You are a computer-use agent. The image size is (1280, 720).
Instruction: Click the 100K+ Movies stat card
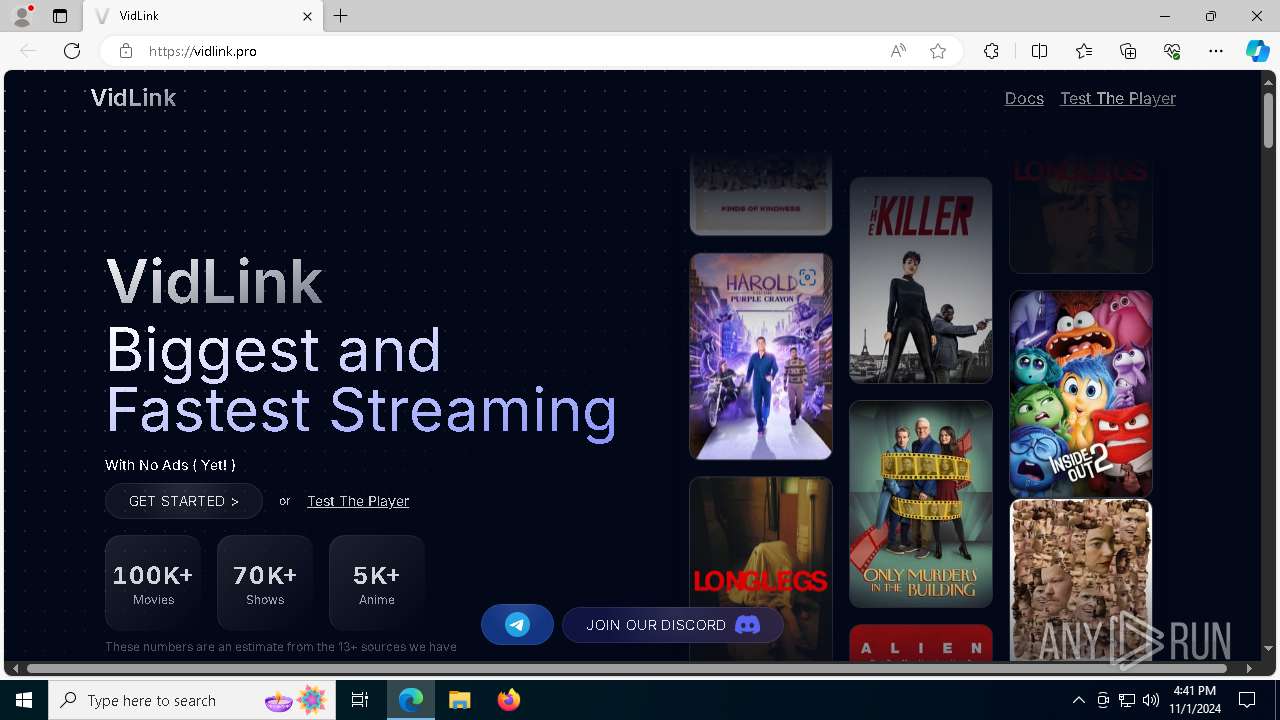coord(153,583)
